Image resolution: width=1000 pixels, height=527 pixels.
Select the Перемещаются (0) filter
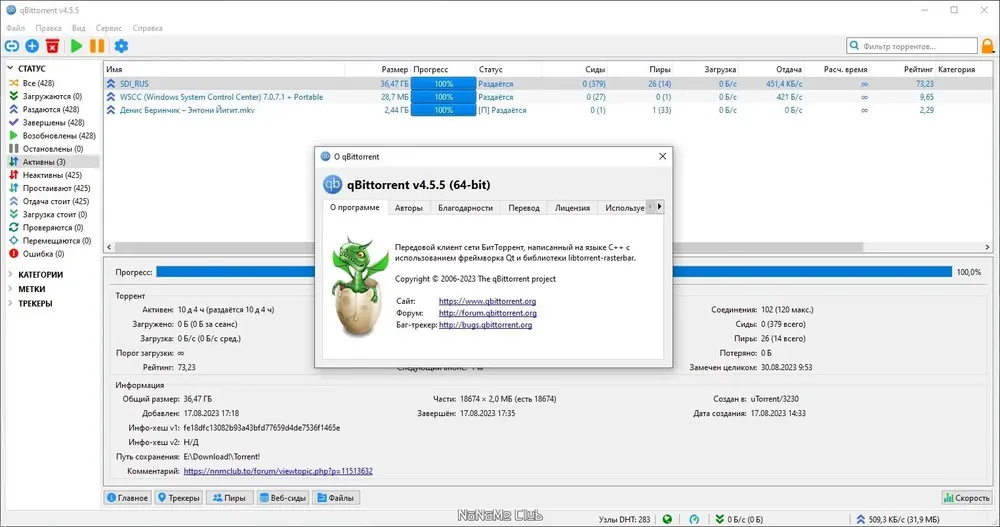click(56, 241)
